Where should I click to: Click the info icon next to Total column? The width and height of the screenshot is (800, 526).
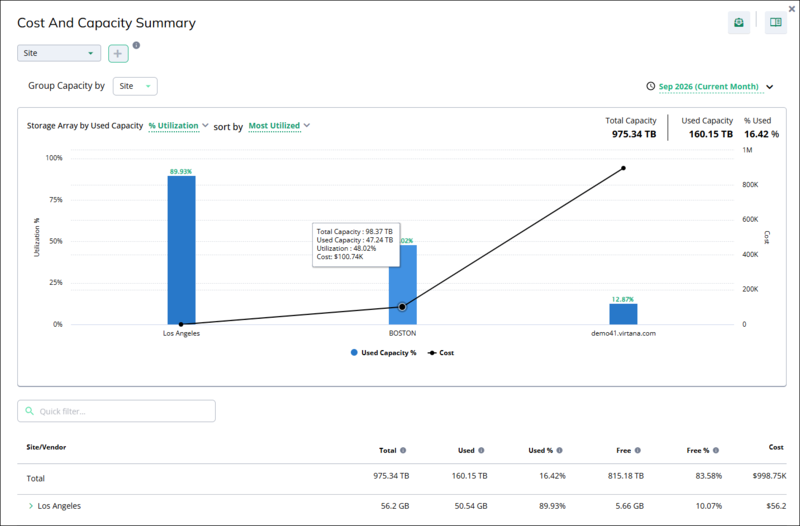click(x=403, y=450)
